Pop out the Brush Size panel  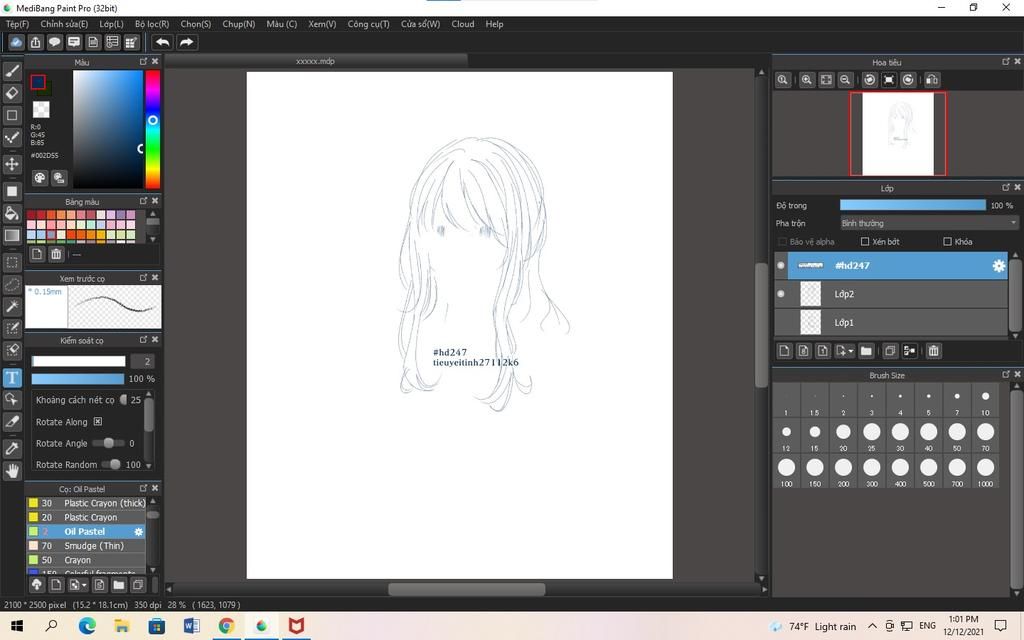(1006, 374)
